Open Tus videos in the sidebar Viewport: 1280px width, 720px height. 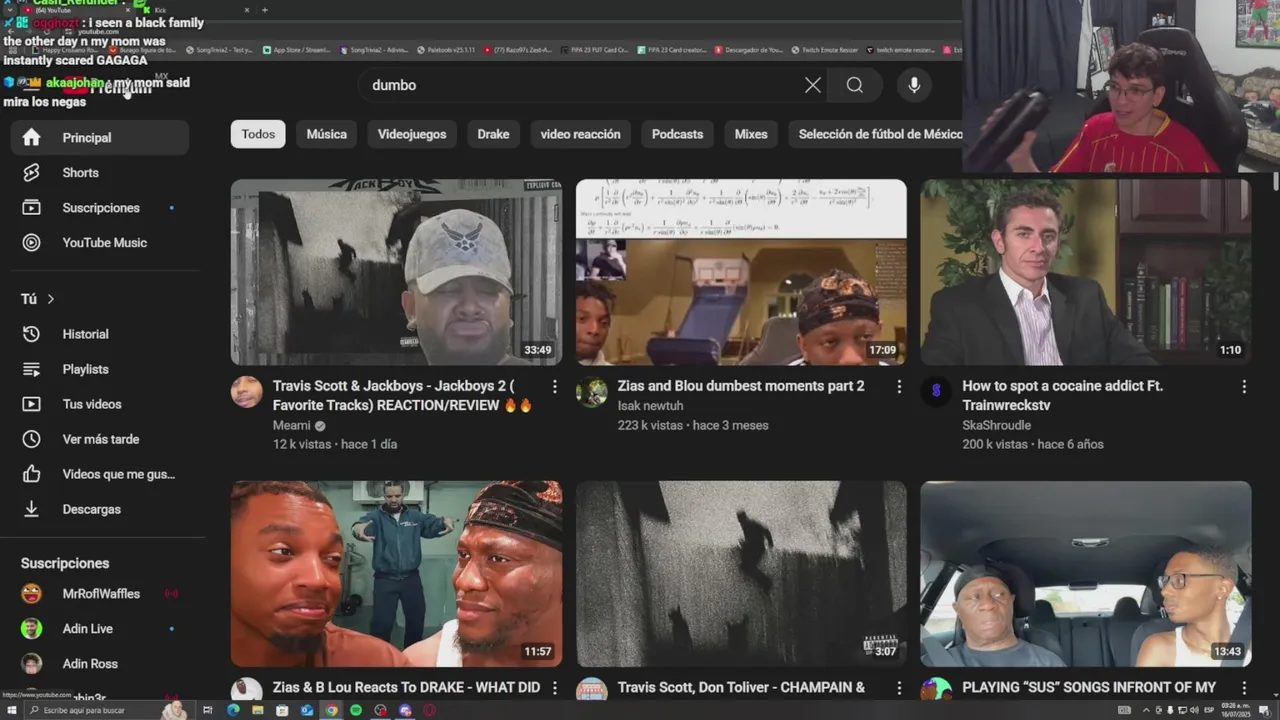(x=99, y=404)
